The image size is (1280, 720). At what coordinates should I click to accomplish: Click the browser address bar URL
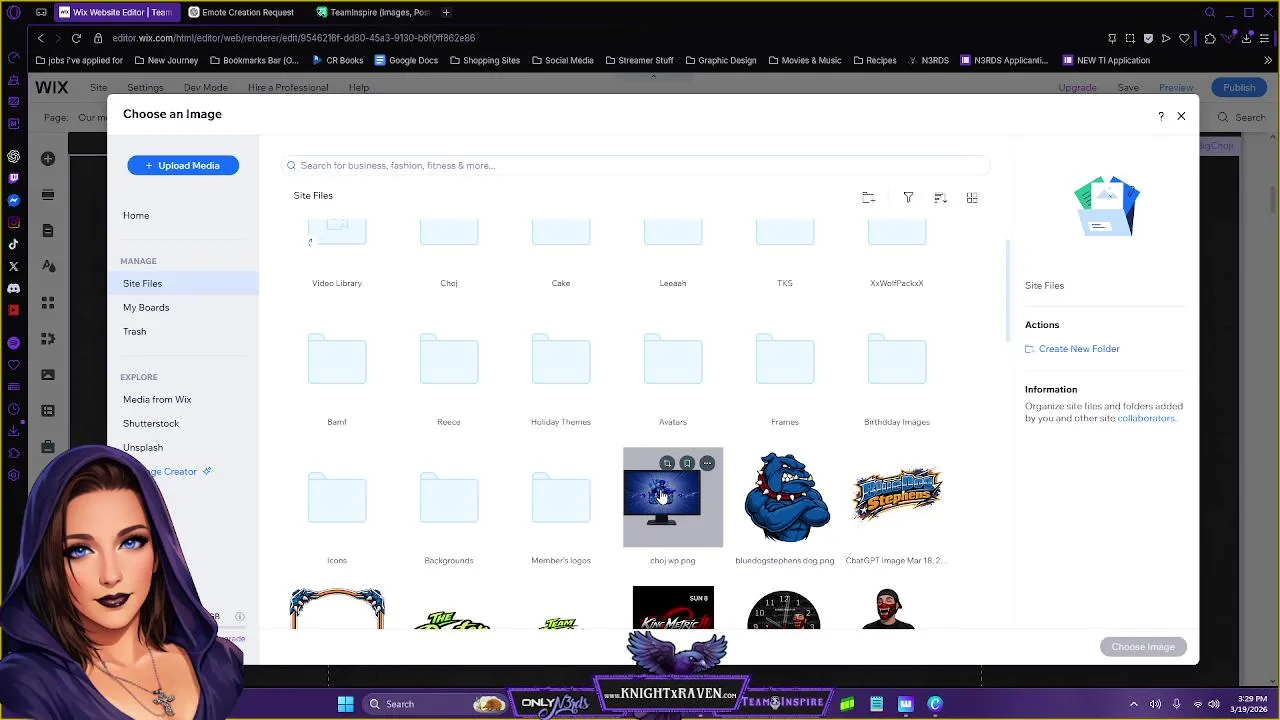(293, 38)
